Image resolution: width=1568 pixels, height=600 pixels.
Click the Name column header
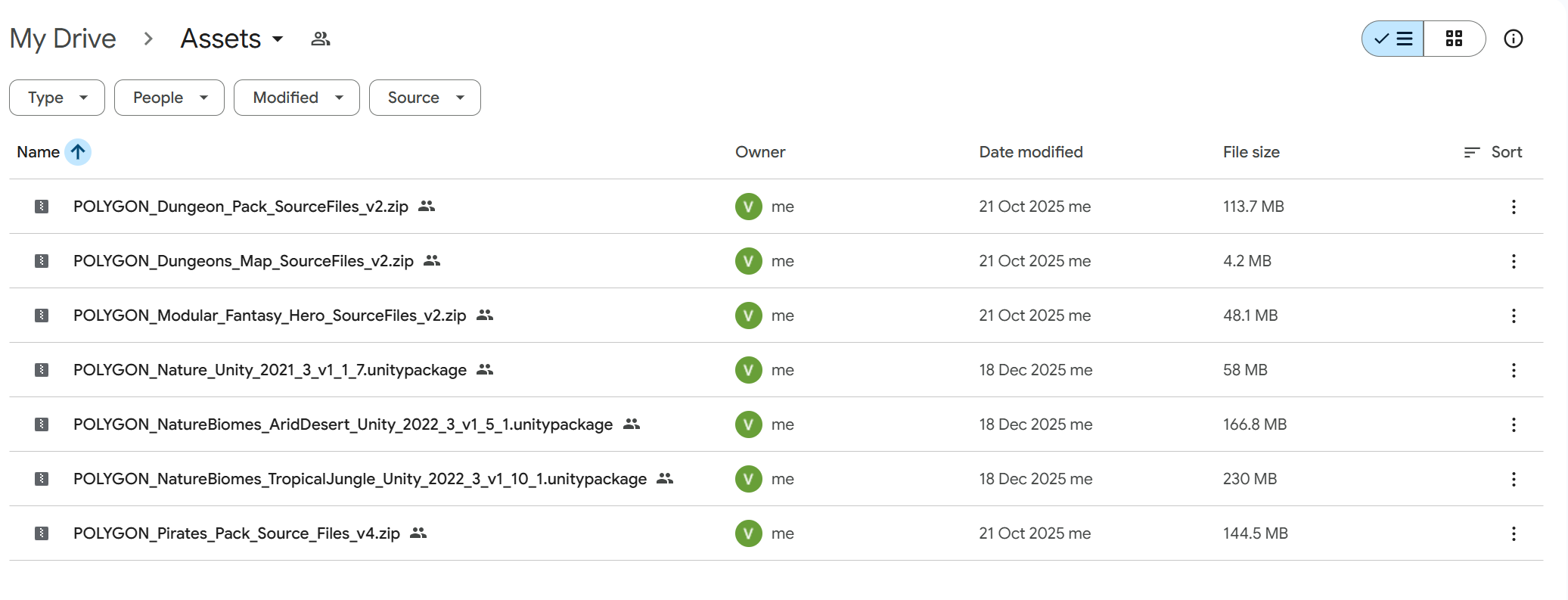38,152
